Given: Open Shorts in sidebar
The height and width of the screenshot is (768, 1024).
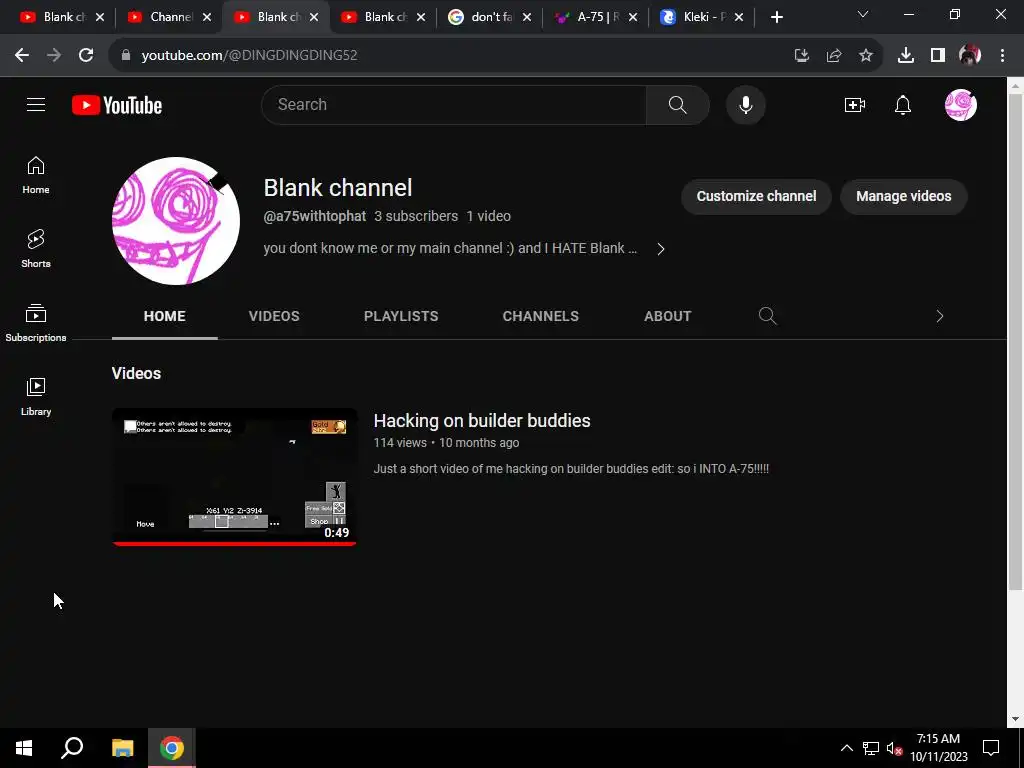Looking at the screenshot, I should [36, 249].
